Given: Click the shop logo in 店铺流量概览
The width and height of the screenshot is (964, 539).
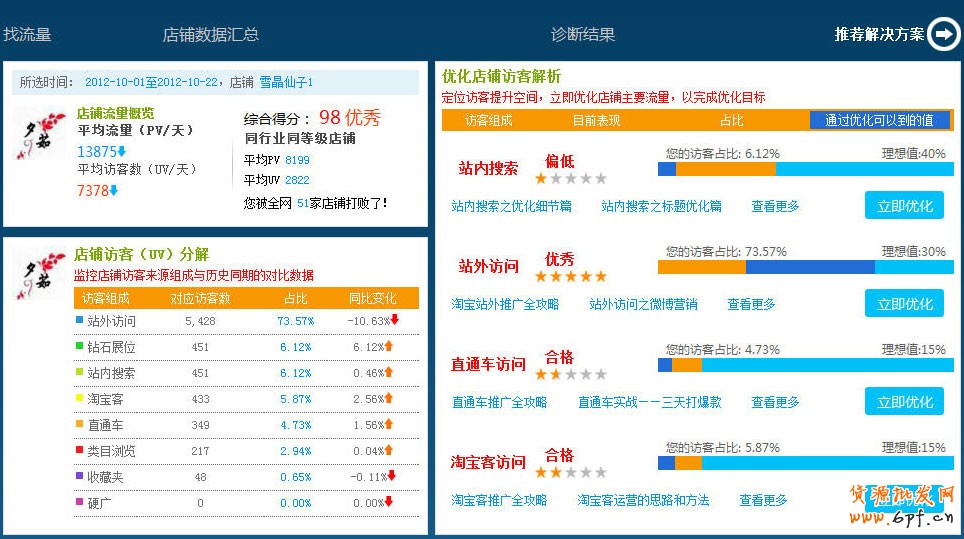Looking at the screenshot, I should tap(42, 137).
